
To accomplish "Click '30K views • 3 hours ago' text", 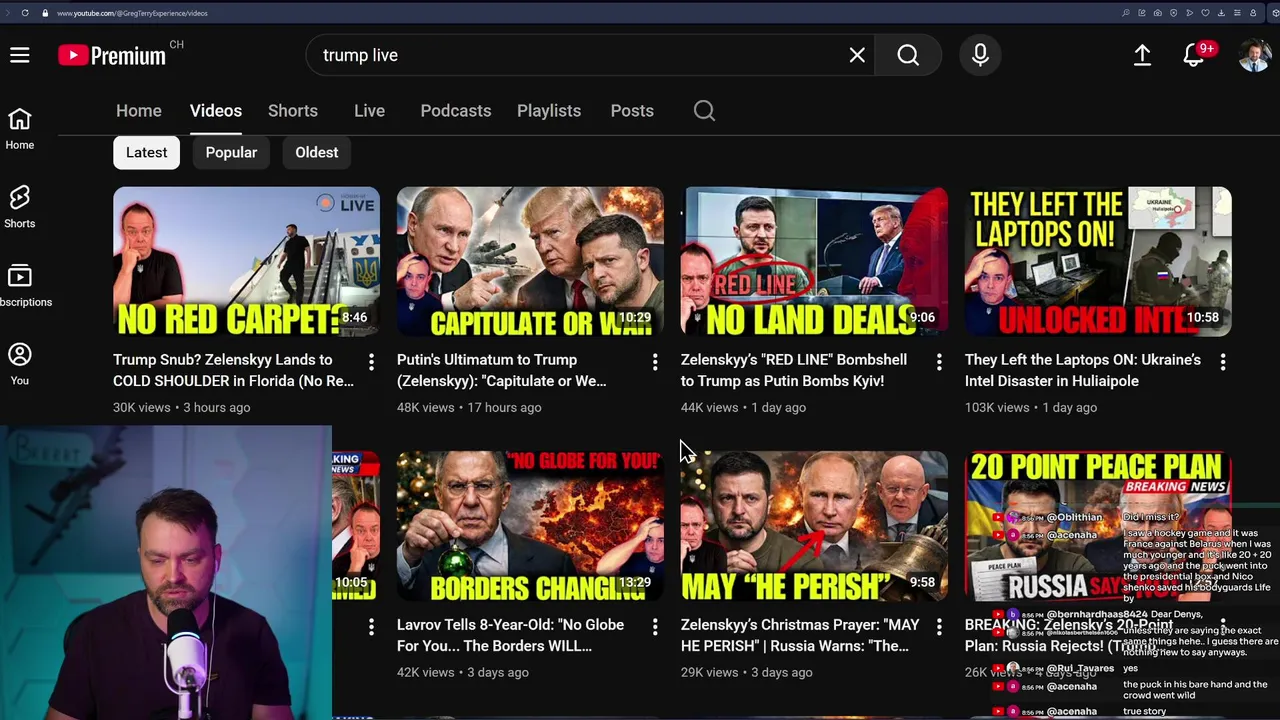I will 182,407.
